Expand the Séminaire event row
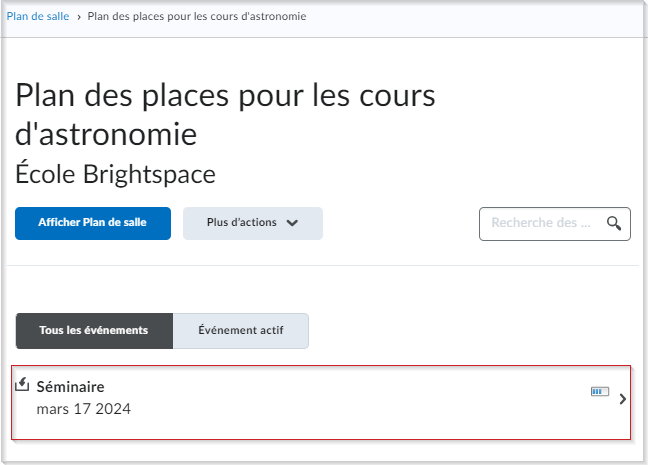The image size is (648, 465). pos(321,402)
